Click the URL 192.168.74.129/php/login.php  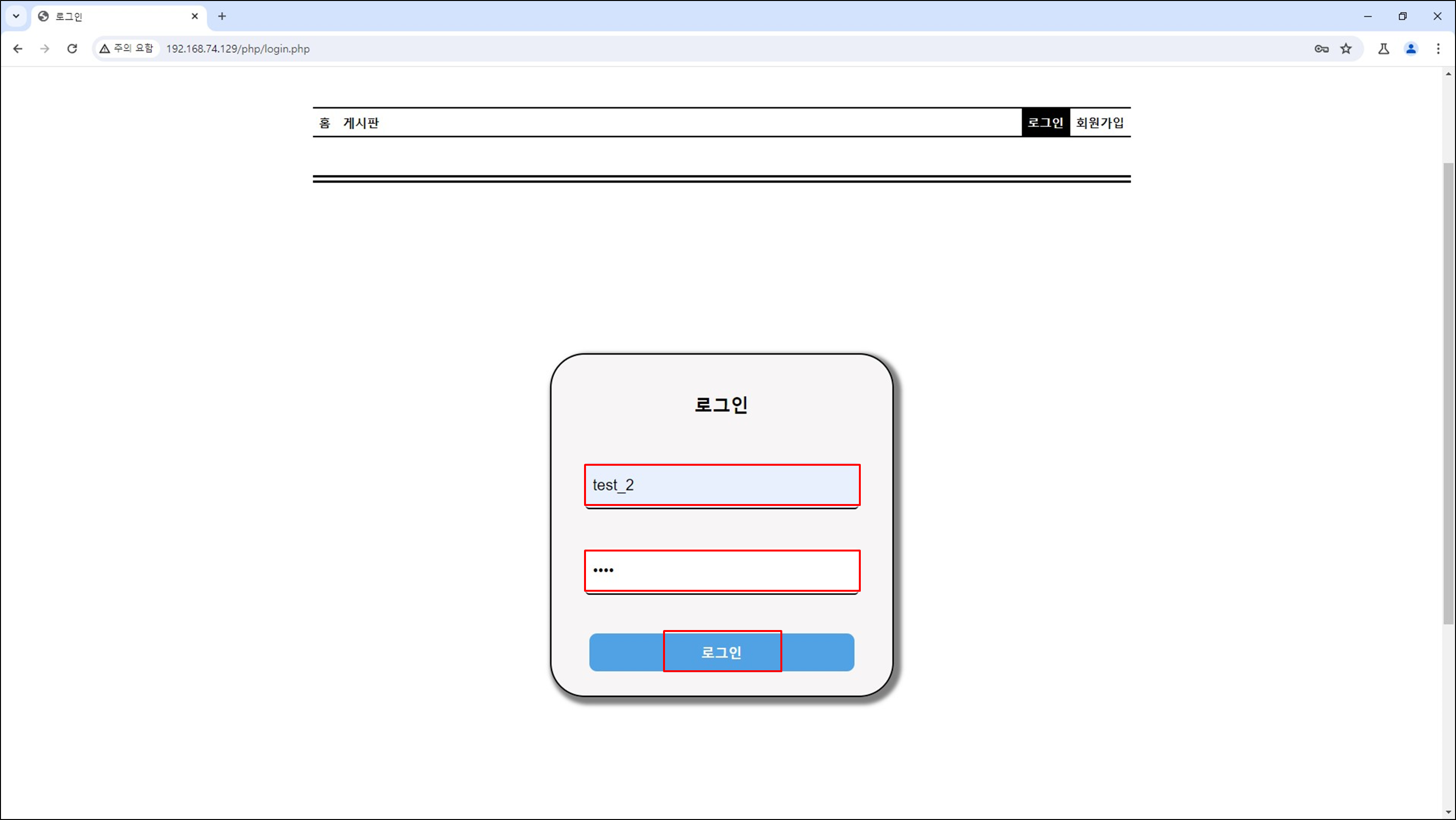click(x=237, y=48)
